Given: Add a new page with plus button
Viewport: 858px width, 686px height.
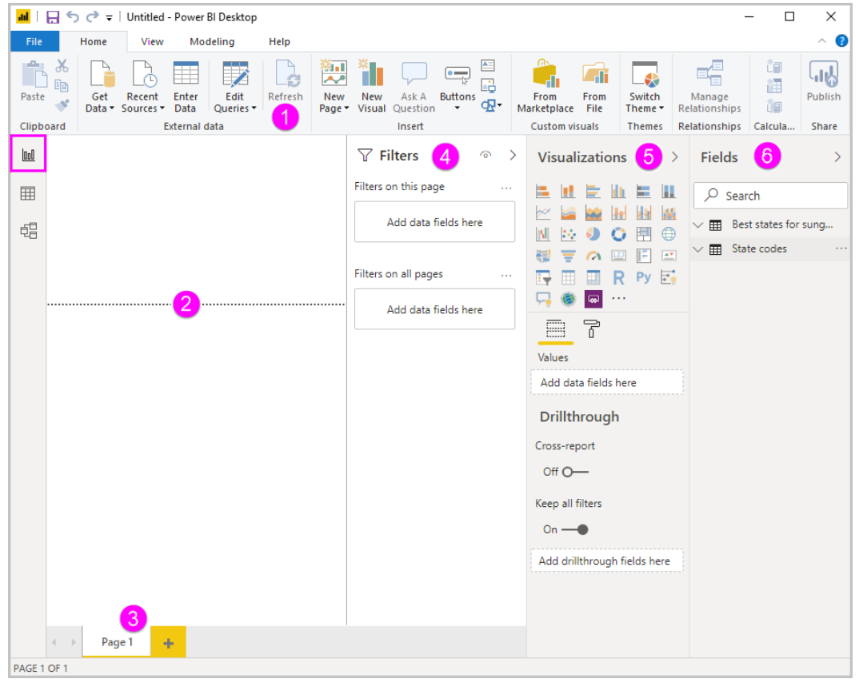Looking at the screenshot, I should click(169, 643).
